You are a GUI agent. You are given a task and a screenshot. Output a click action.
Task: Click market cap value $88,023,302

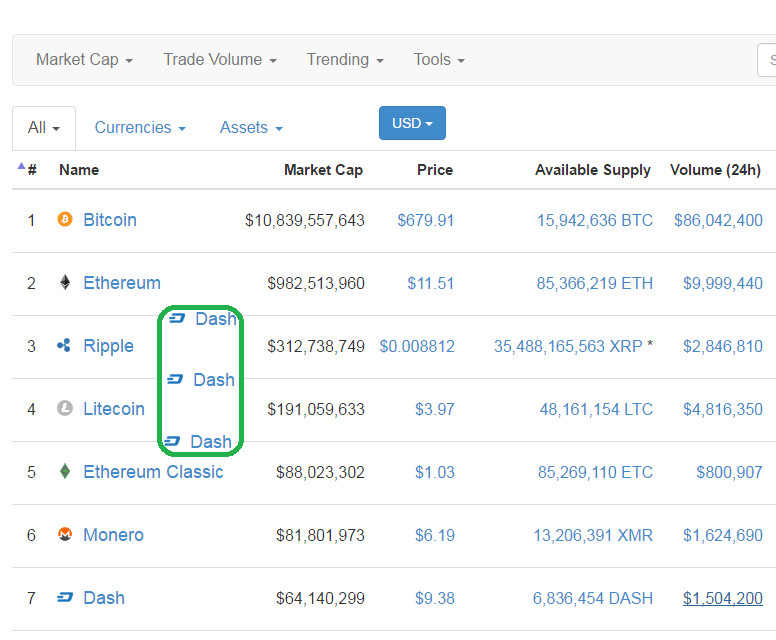coord(320,472)
